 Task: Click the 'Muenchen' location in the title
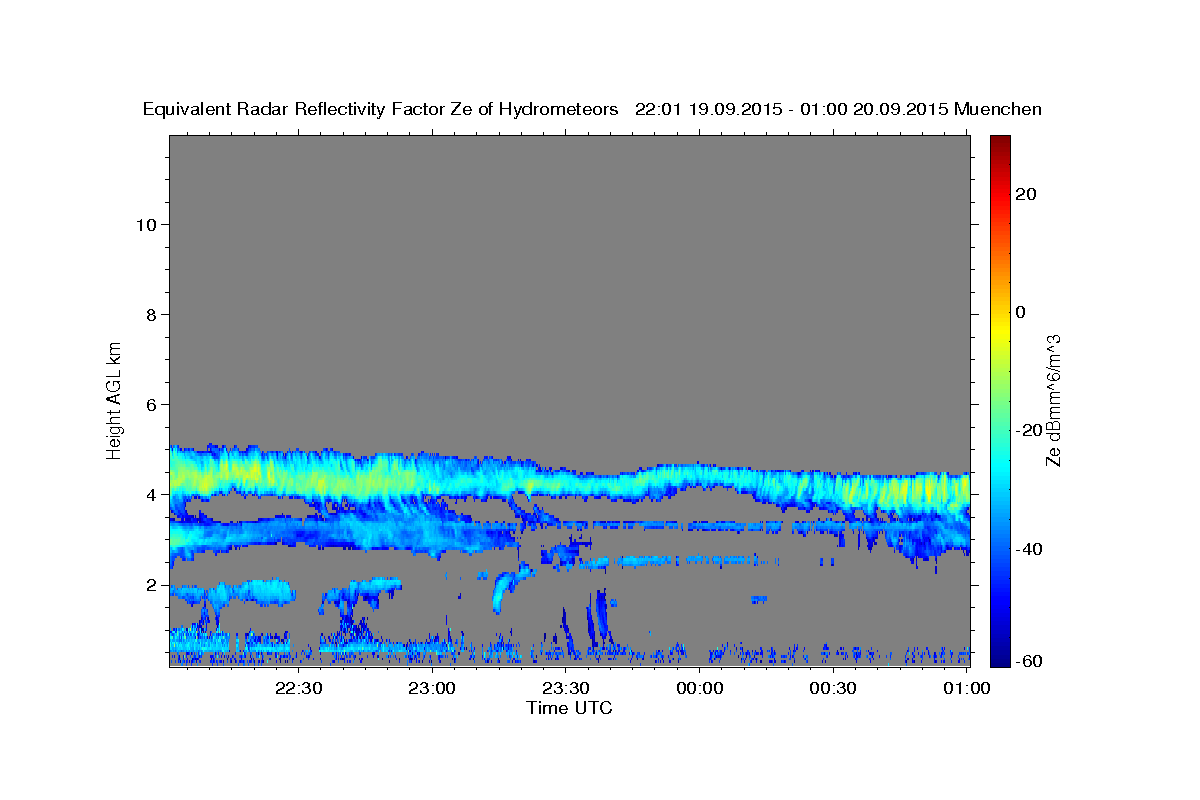[998, 109]
